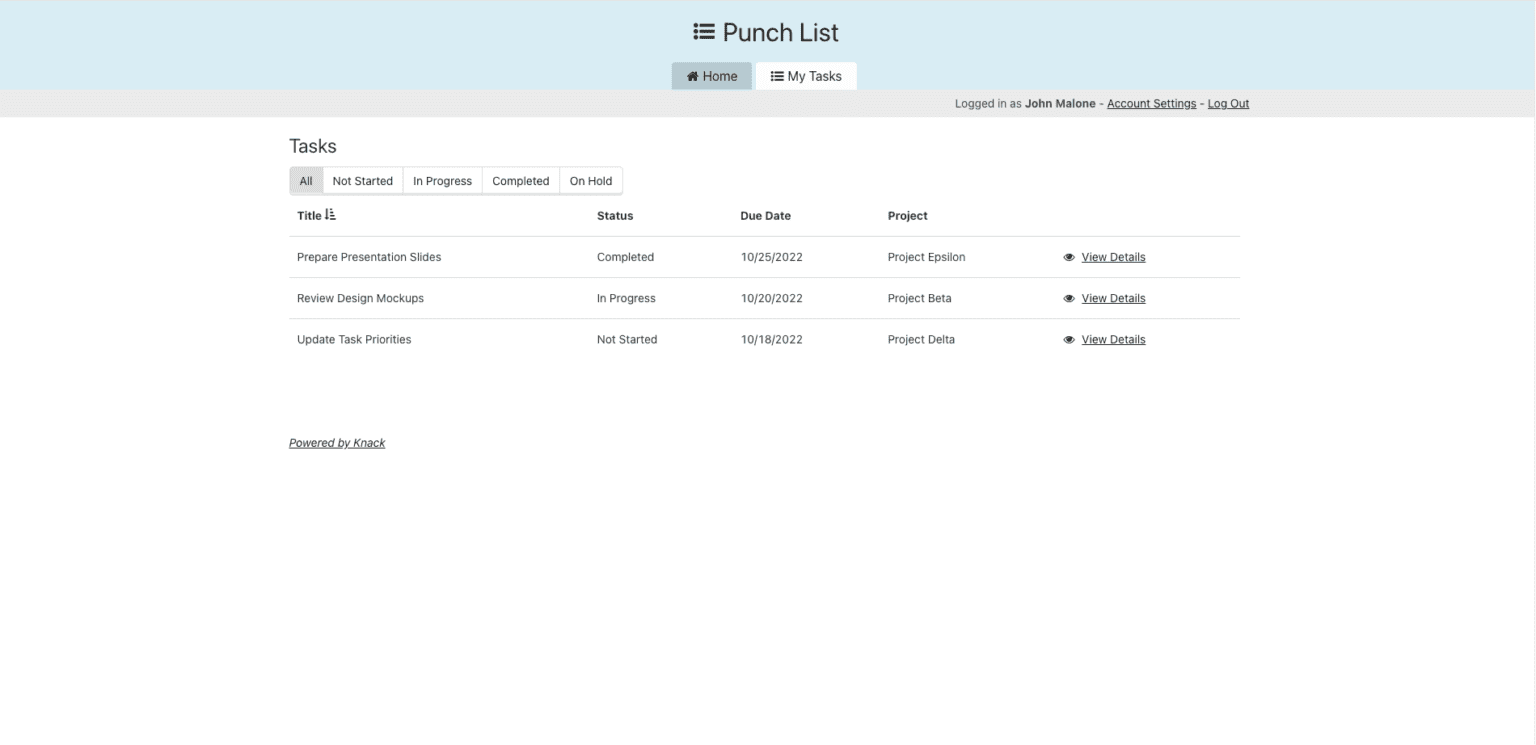This screenshot has width=1536, height=745.
Task: Toggle the Not Started filter
Action: click(x=362, y=180)
